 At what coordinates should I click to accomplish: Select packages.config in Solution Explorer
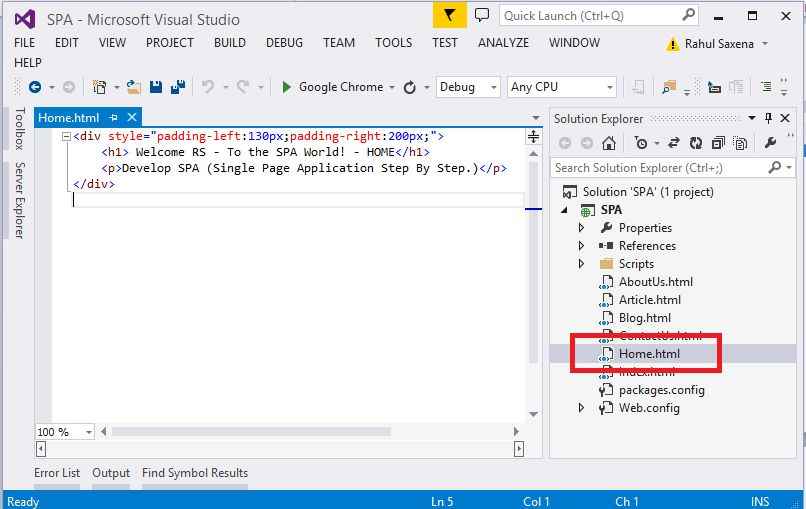click(x=662, y=390)
